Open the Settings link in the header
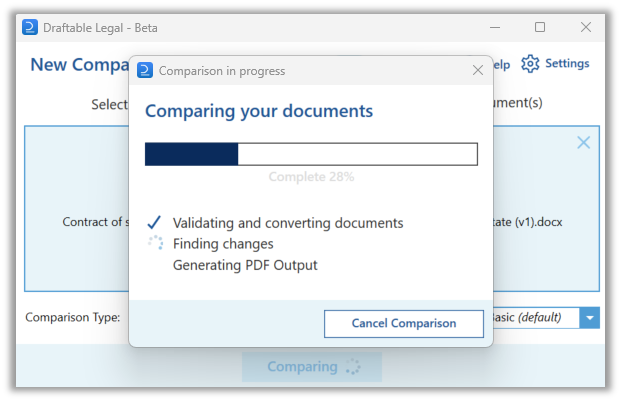 [x=567, y=63]
